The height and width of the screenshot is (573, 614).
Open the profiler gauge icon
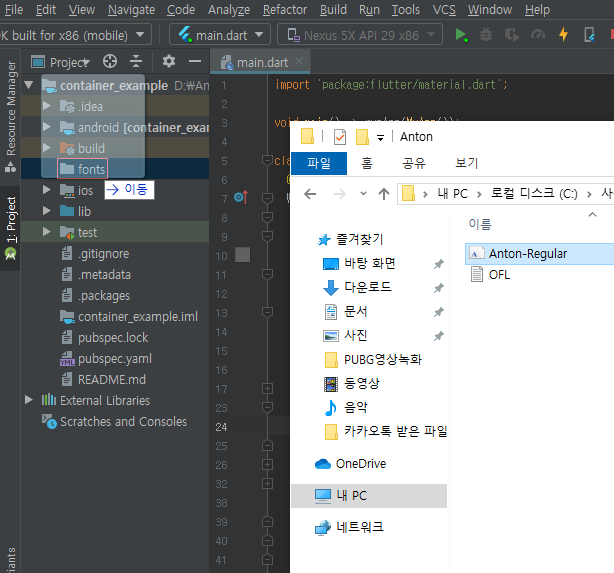pos(538,35)
